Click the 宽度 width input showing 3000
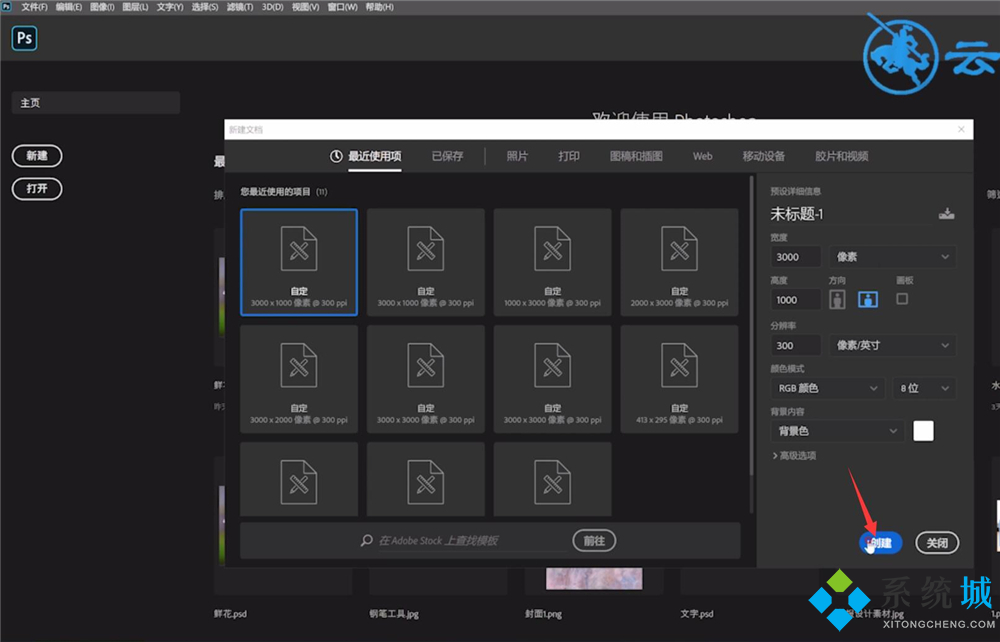This screenshot has height=642, width=1000. (x=793, y=257)
